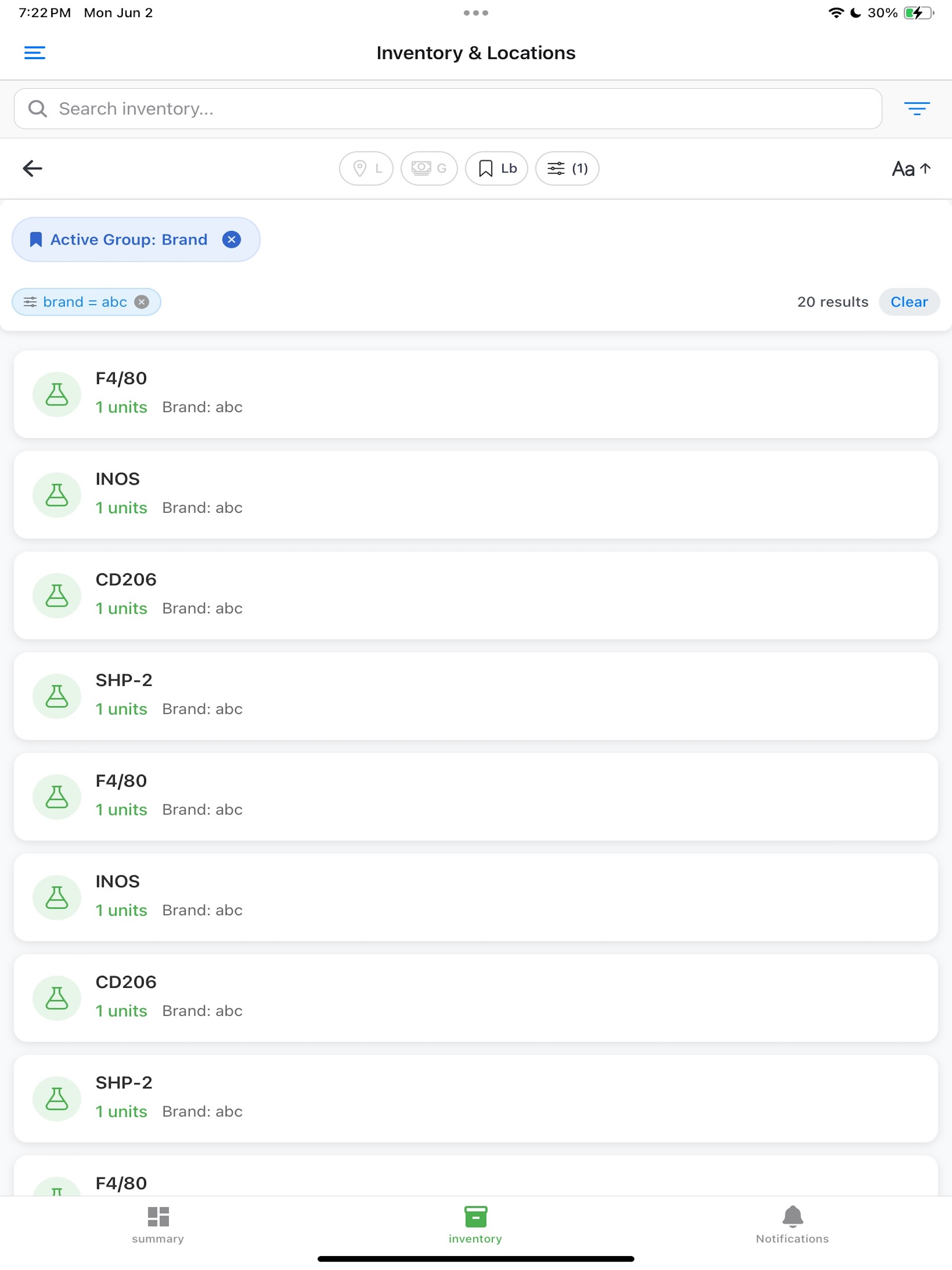Open the first CD206 item card
The width and height of the screenshot is (952, 1270).
476,595
